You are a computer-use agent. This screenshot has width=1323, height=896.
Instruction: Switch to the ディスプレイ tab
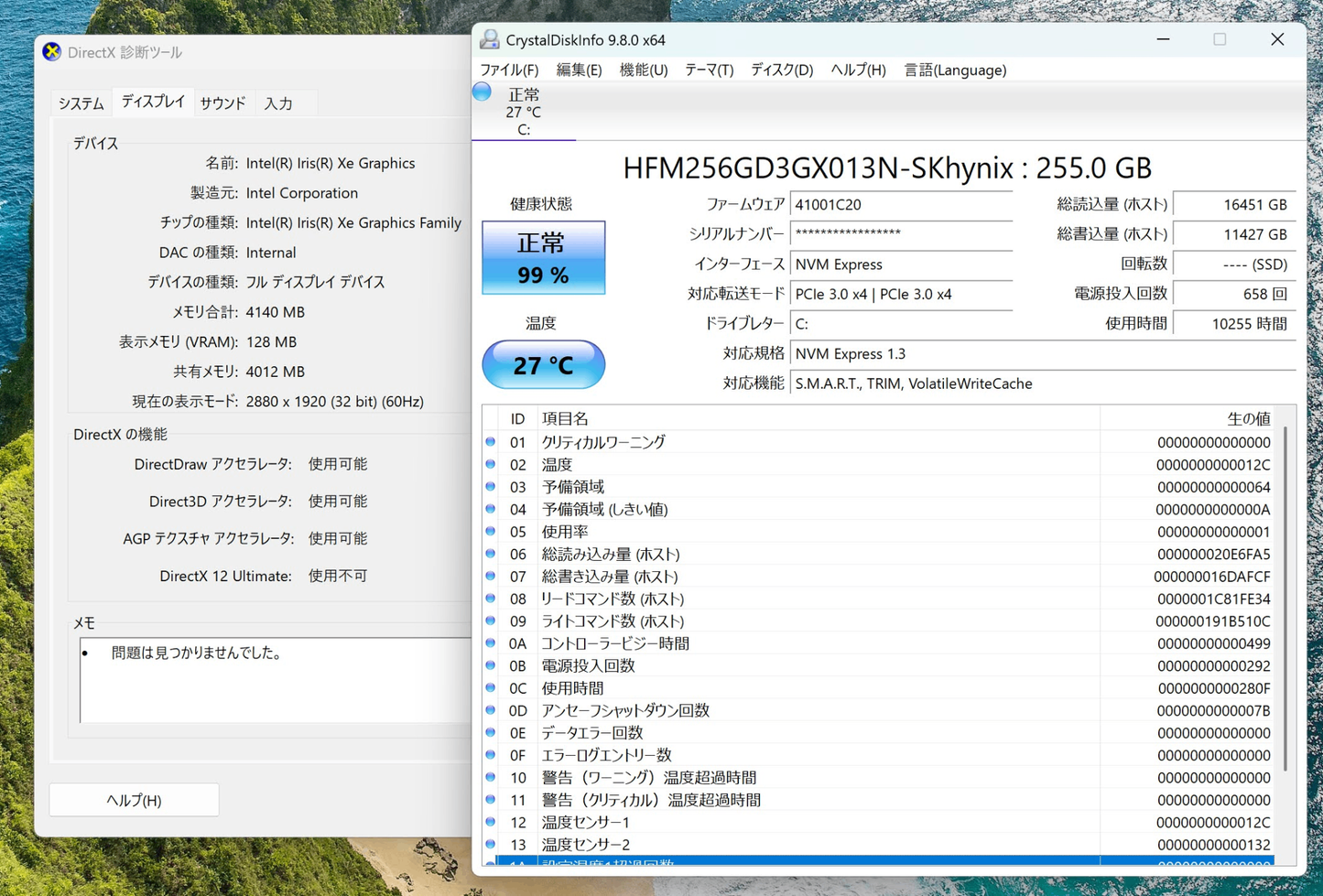(x=153, y=102)
